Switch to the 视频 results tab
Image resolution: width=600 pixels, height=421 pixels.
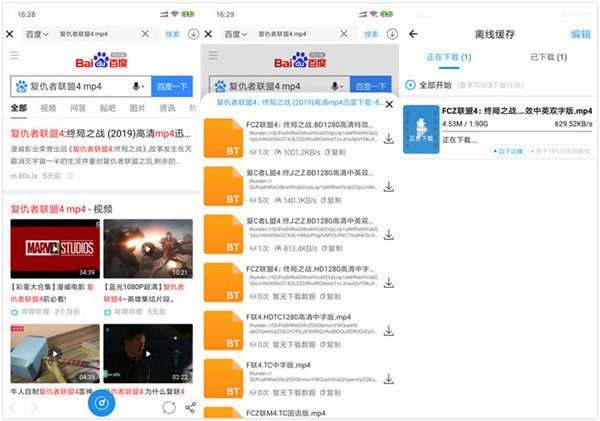tap(49, 108)
